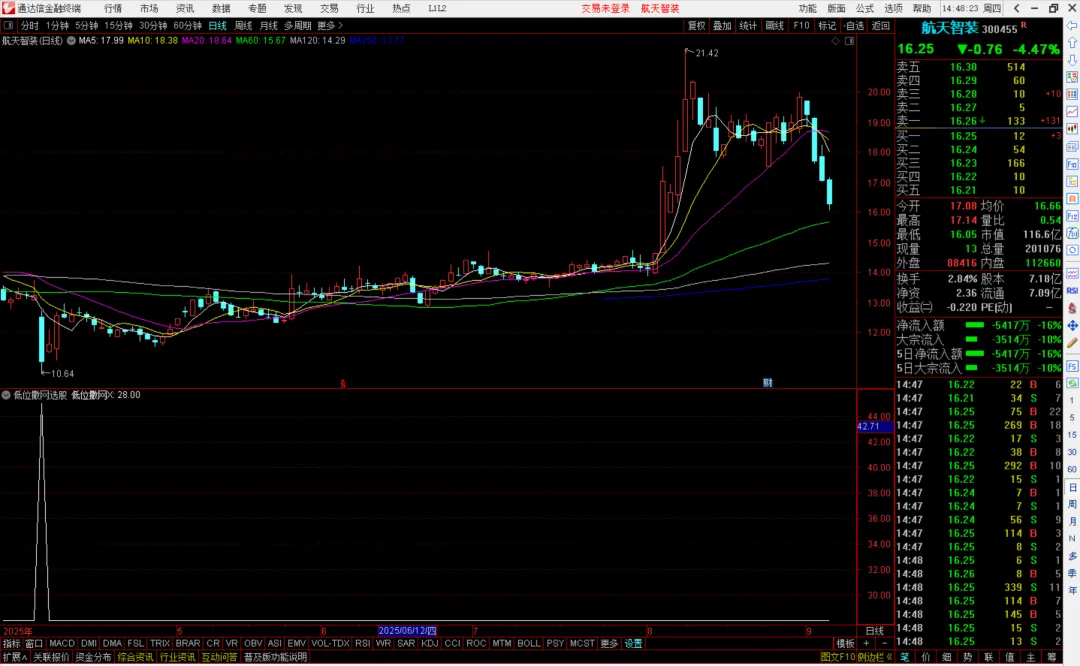Click the up arrow icon in right sidebar

click(x=1072, y=43)
